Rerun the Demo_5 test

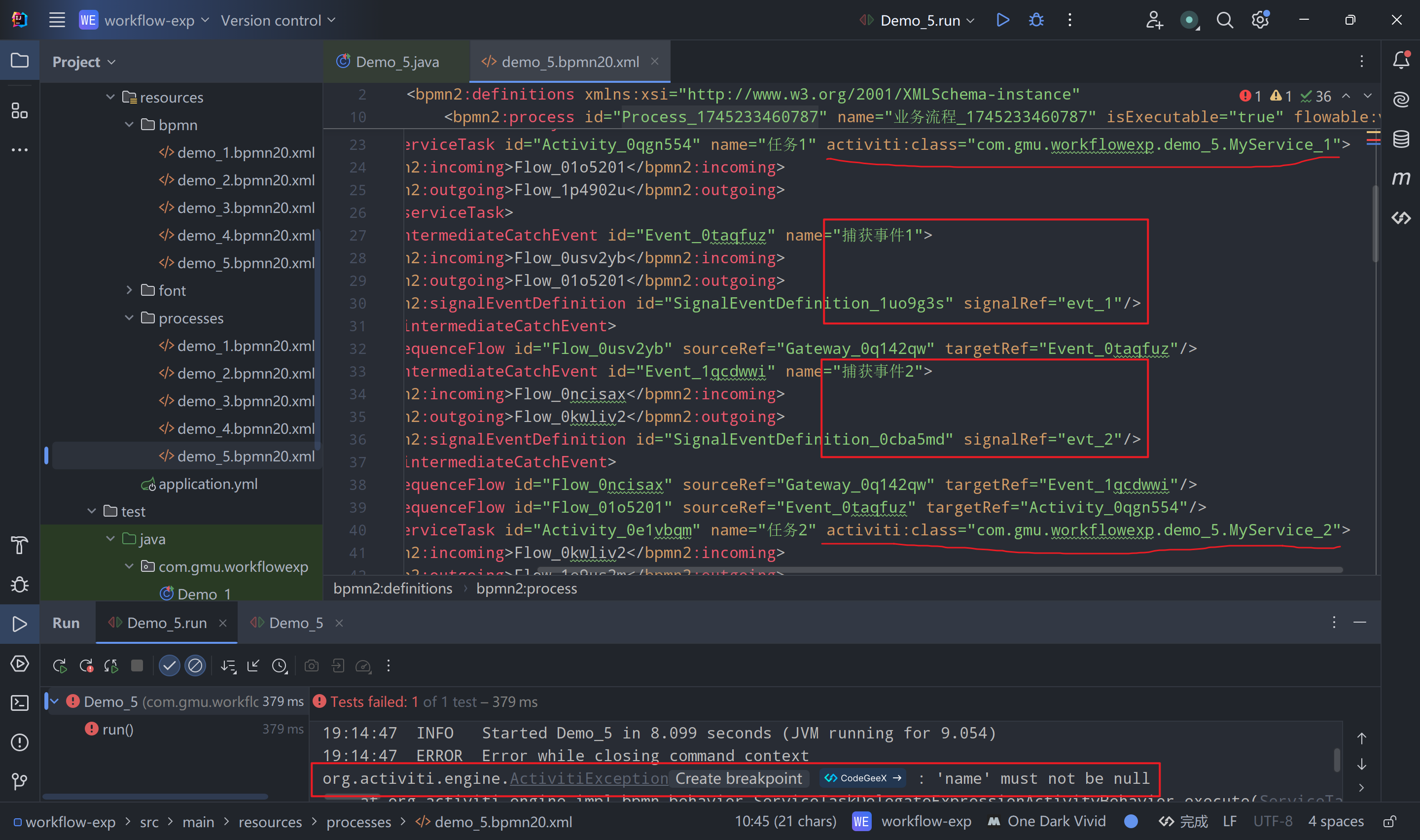60,665
